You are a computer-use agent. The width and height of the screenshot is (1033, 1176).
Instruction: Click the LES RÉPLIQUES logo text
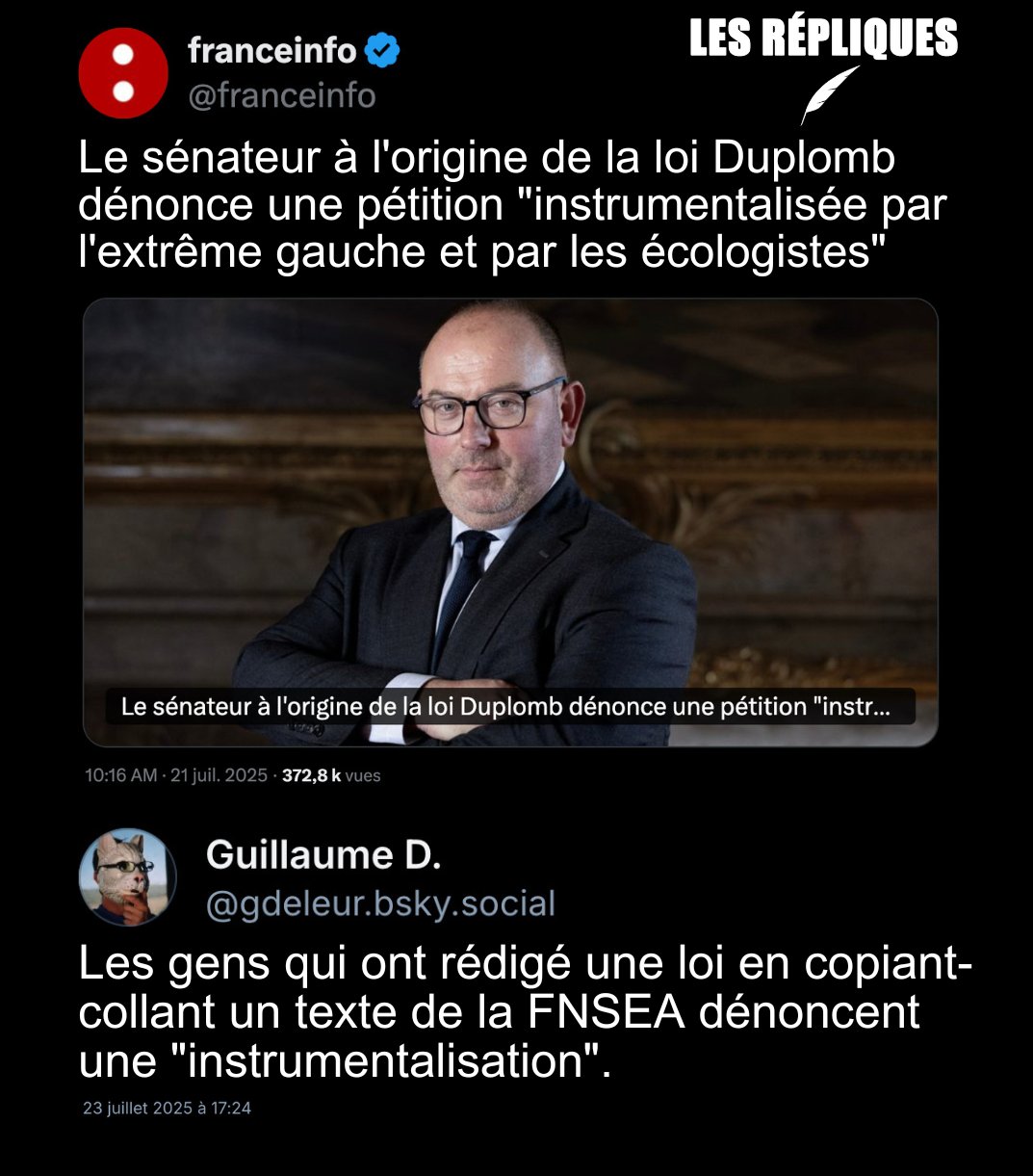click(824, 39)
